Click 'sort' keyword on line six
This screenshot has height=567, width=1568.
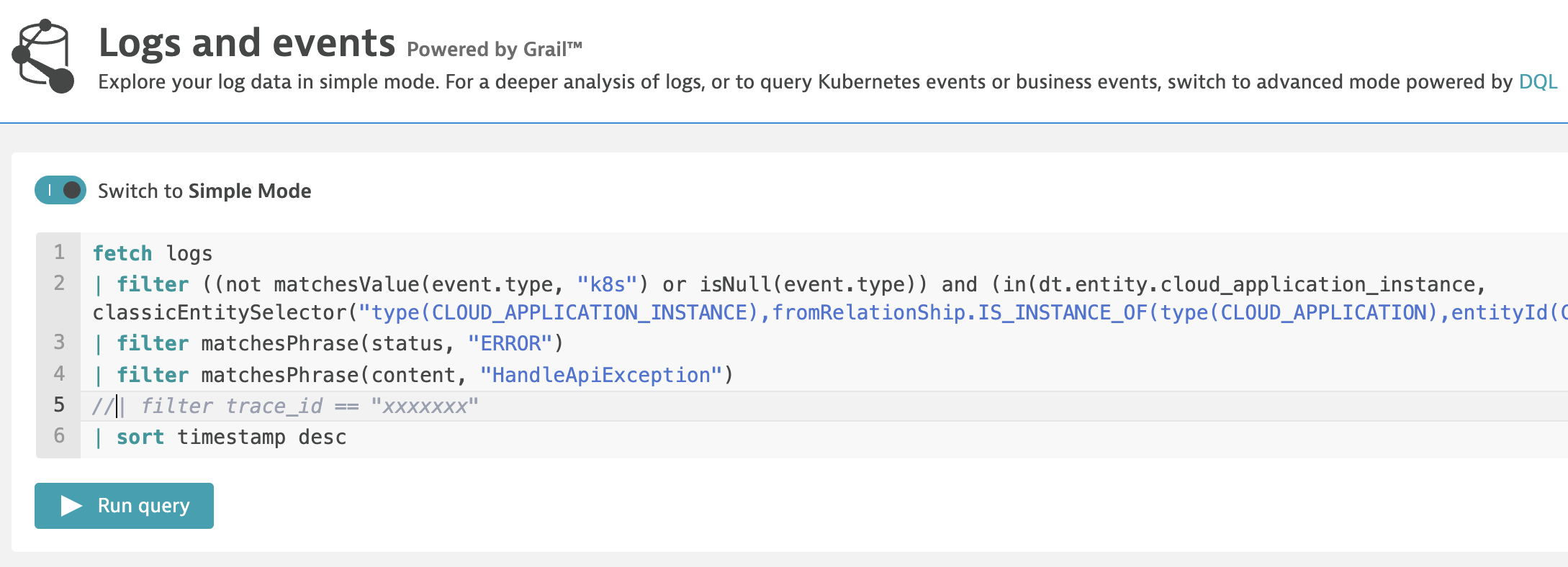140,437
